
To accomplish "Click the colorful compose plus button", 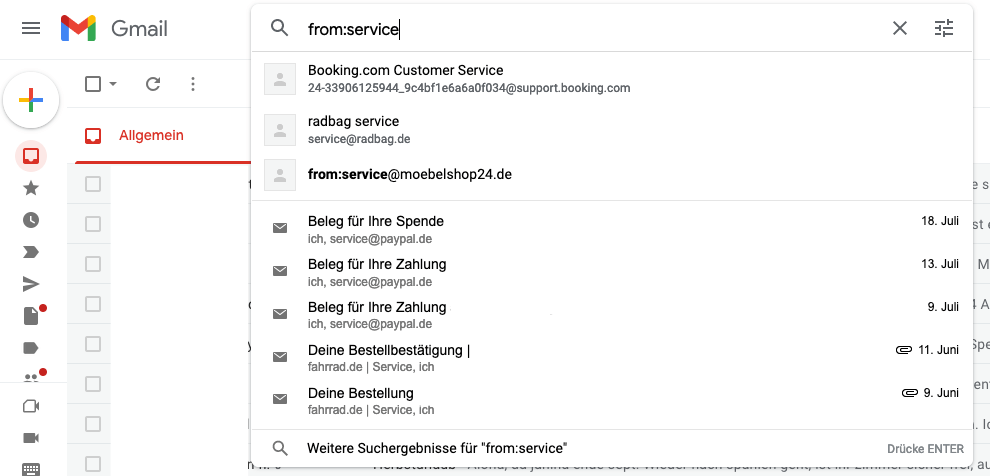I will click(31, 100).
